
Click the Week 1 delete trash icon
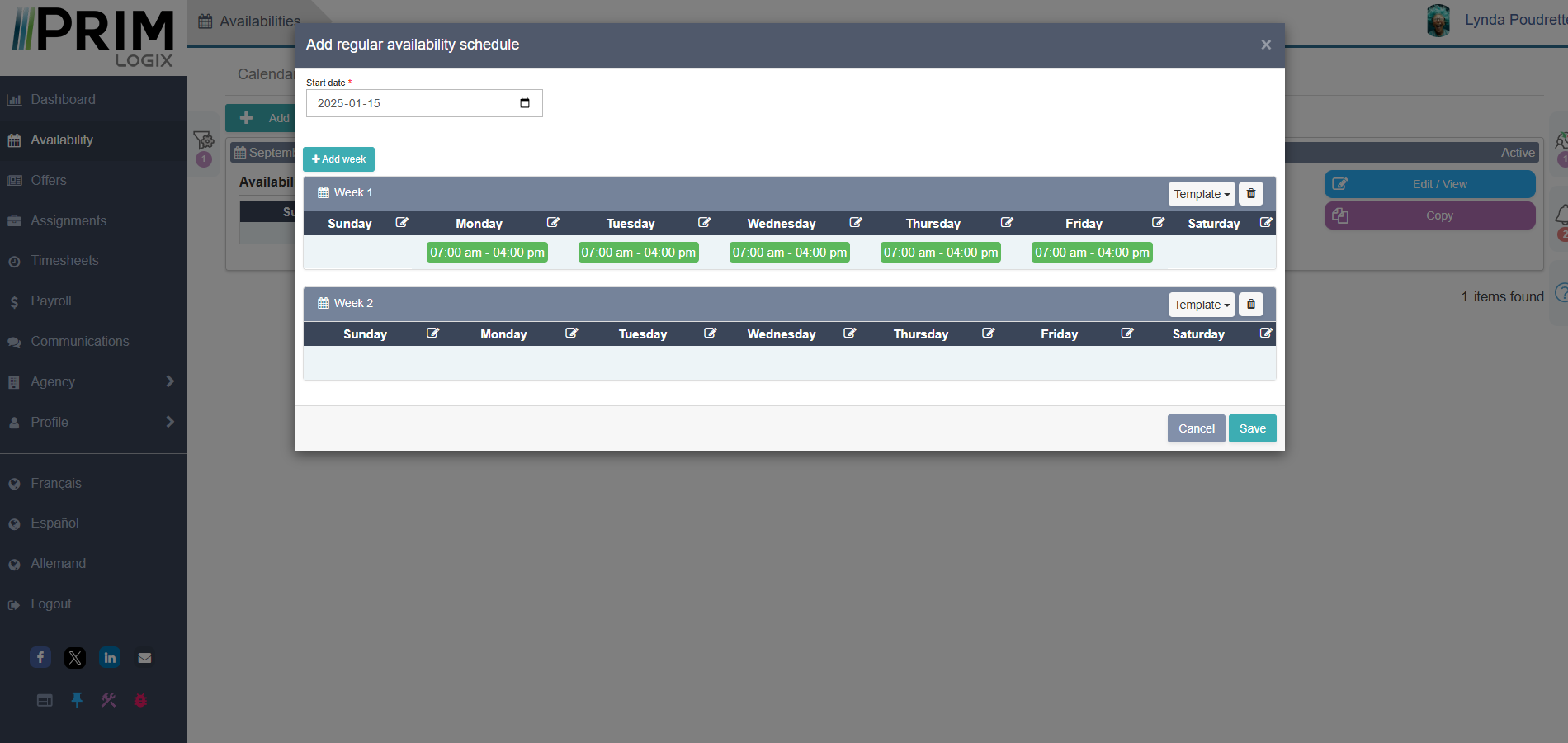point(1250,193)
